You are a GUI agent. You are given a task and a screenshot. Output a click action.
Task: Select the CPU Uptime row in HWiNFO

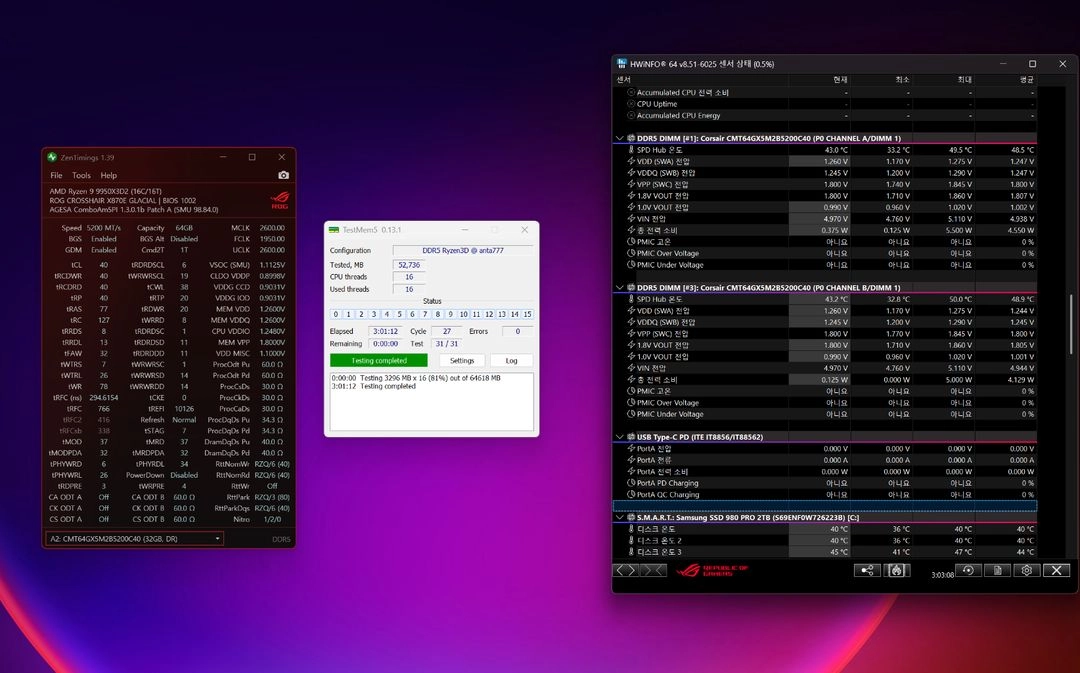coord(825,104)
